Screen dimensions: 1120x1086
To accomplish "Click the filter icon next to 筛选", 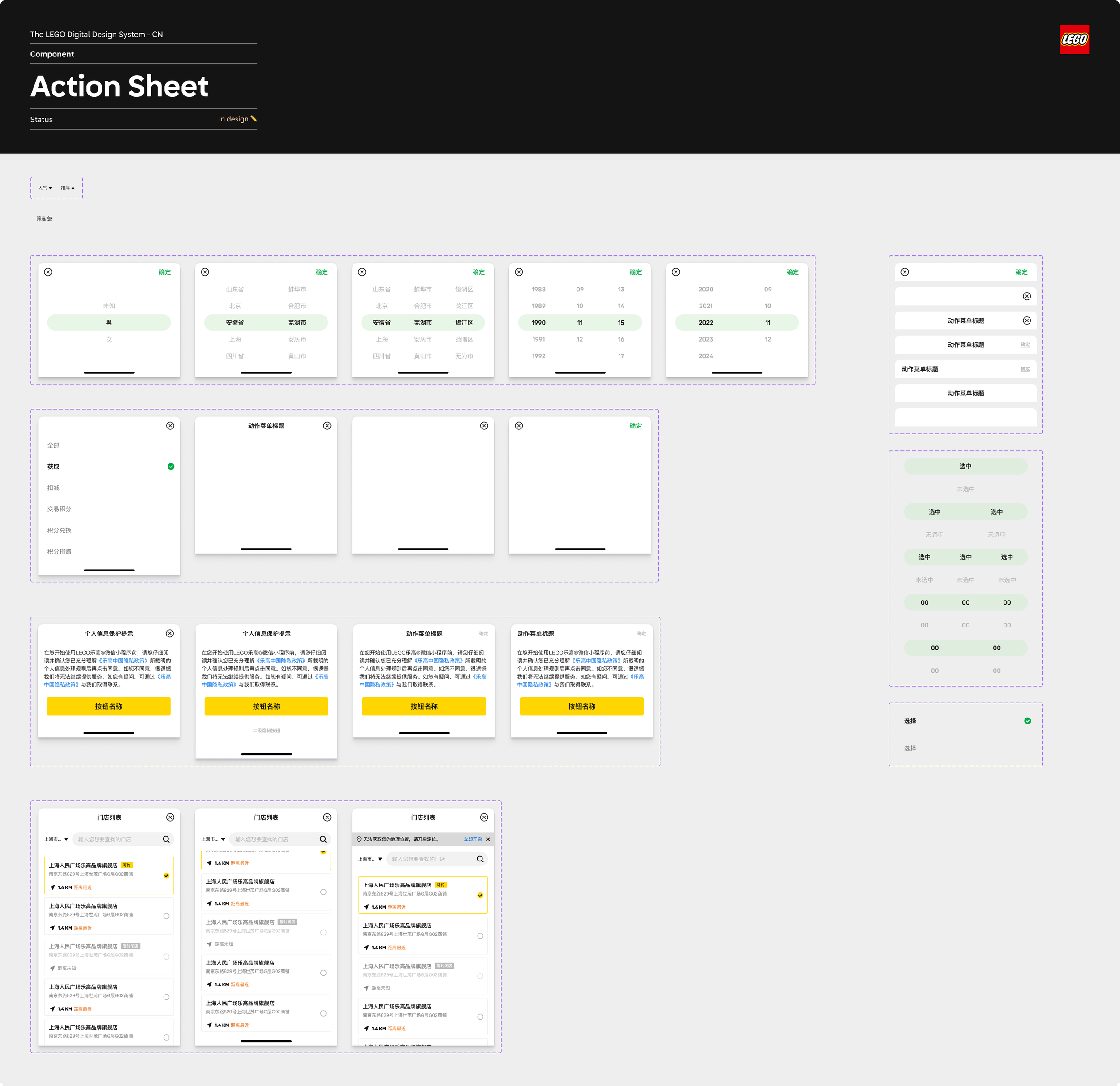I will pos(50,218).
